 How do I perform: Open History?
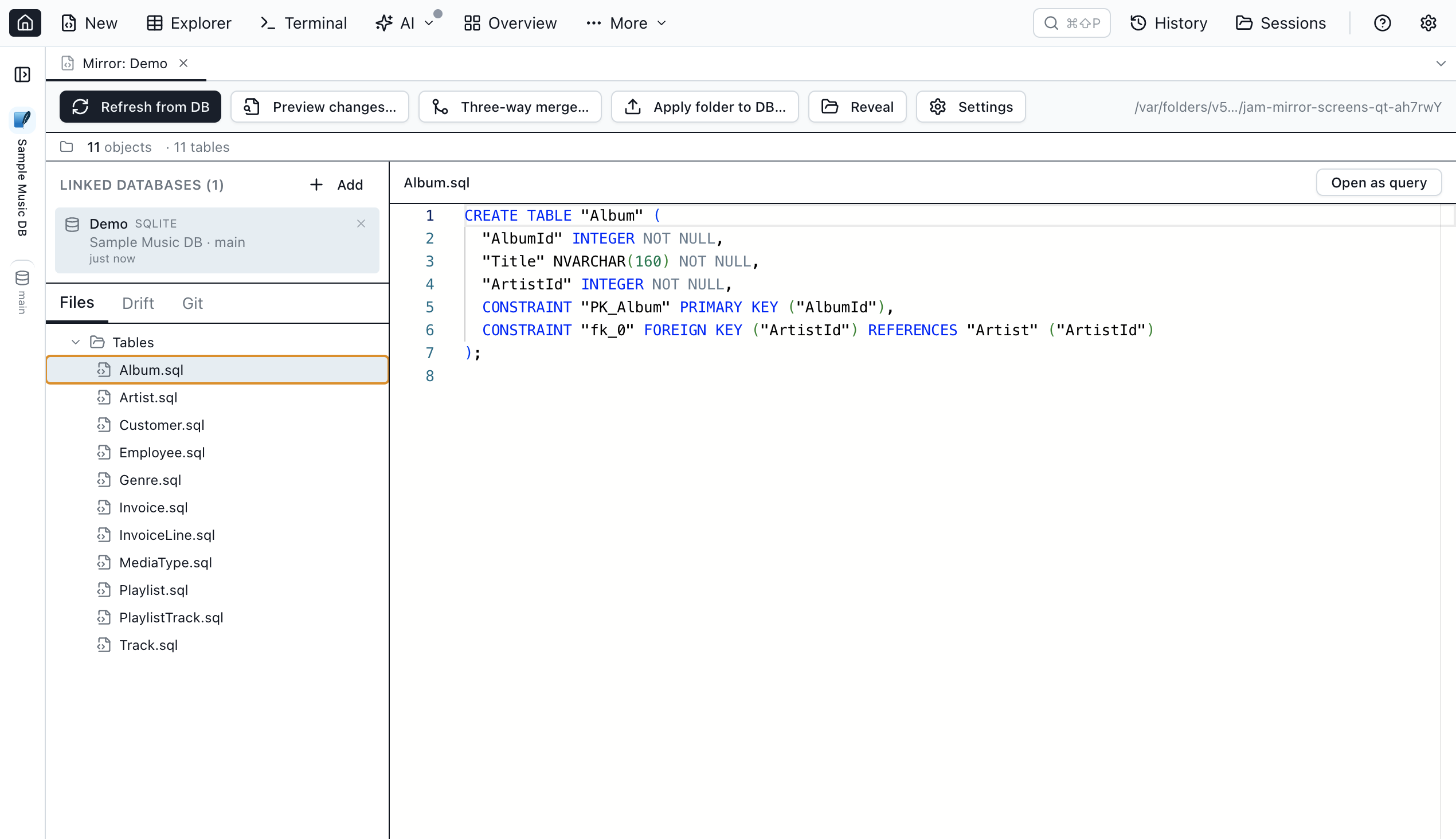click(x=1169, y=23)
